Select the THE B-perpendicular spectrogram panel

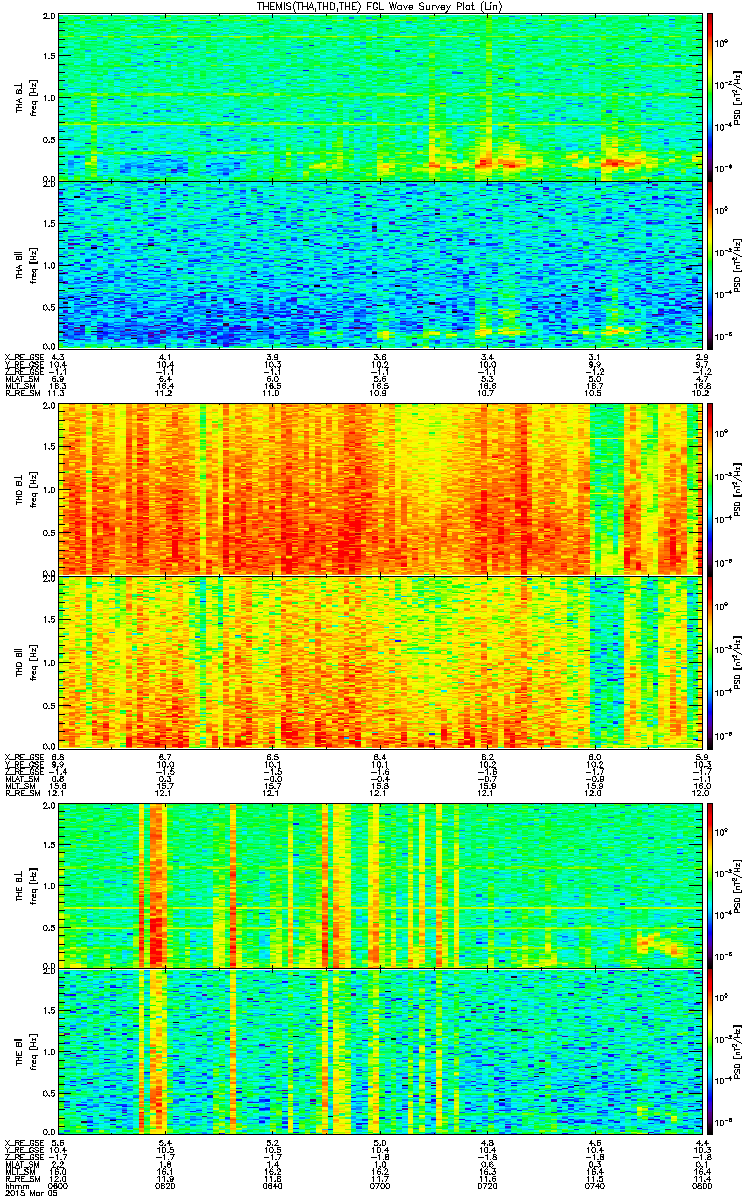pos(381,884)
